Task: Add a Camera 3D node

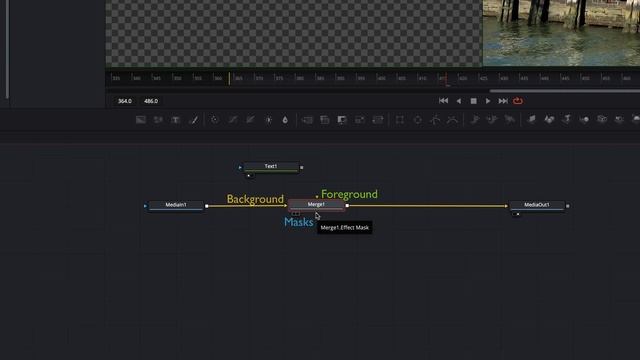Action: coord(602,119)
